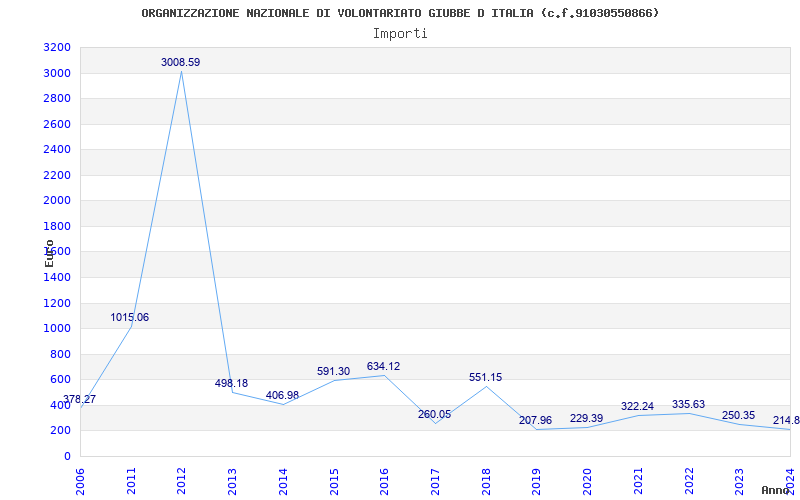Click the y-axis value 1000
This screenshot has width=800, height=500.
point(58,329)
